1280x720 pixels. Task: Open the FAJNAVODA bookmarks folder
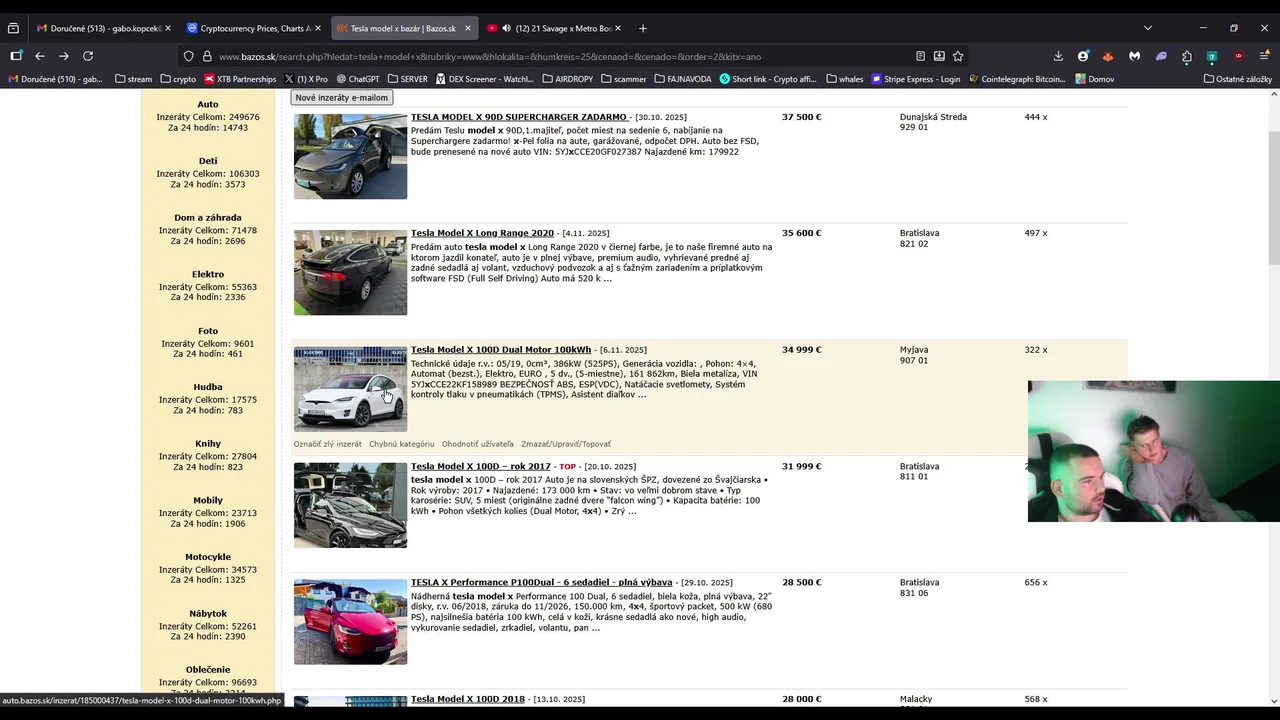click(x=683, y=79)
